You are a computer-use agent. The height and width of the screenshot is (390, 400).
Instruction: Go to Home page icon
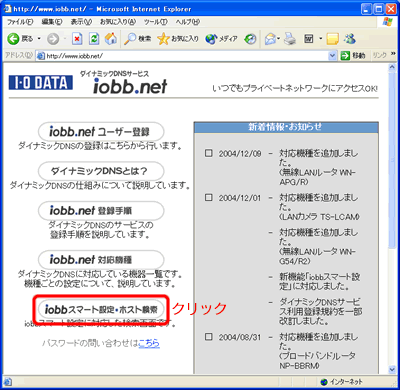(x=111, y=39)
